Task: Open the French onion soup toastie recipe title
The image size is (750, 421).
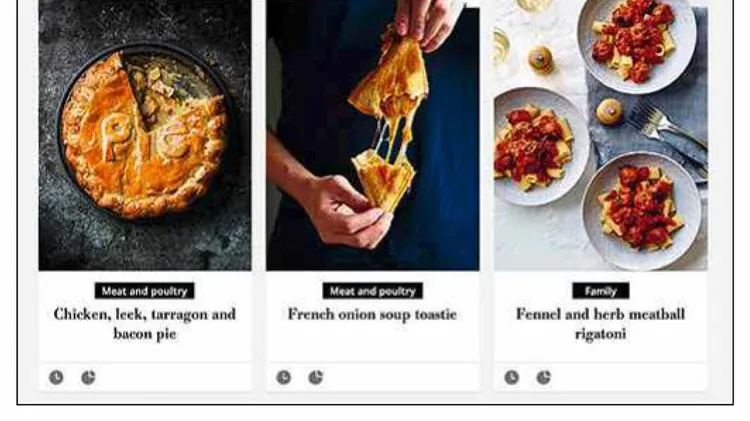Action: pyautogui.click(x=372, y=314)
